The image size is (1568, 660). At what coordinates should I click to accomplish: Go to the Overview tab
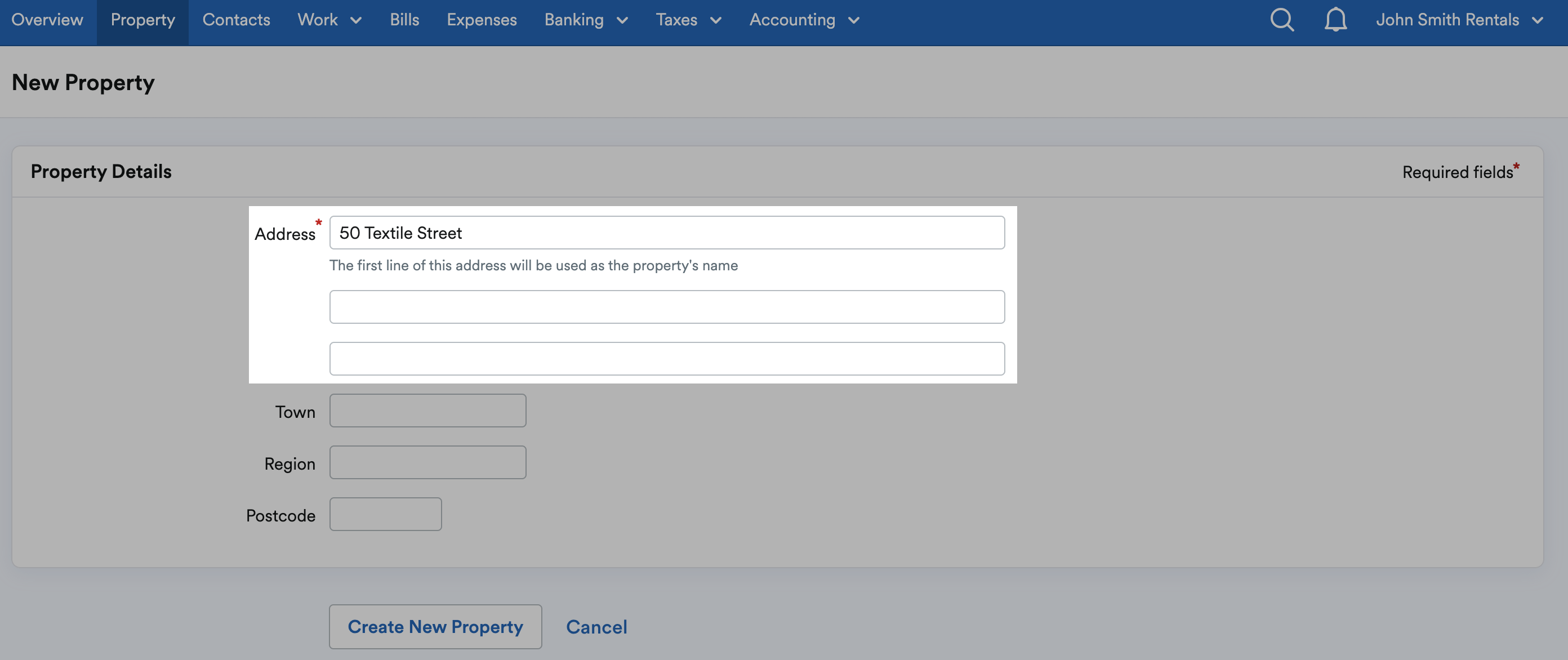coord(47,20)
